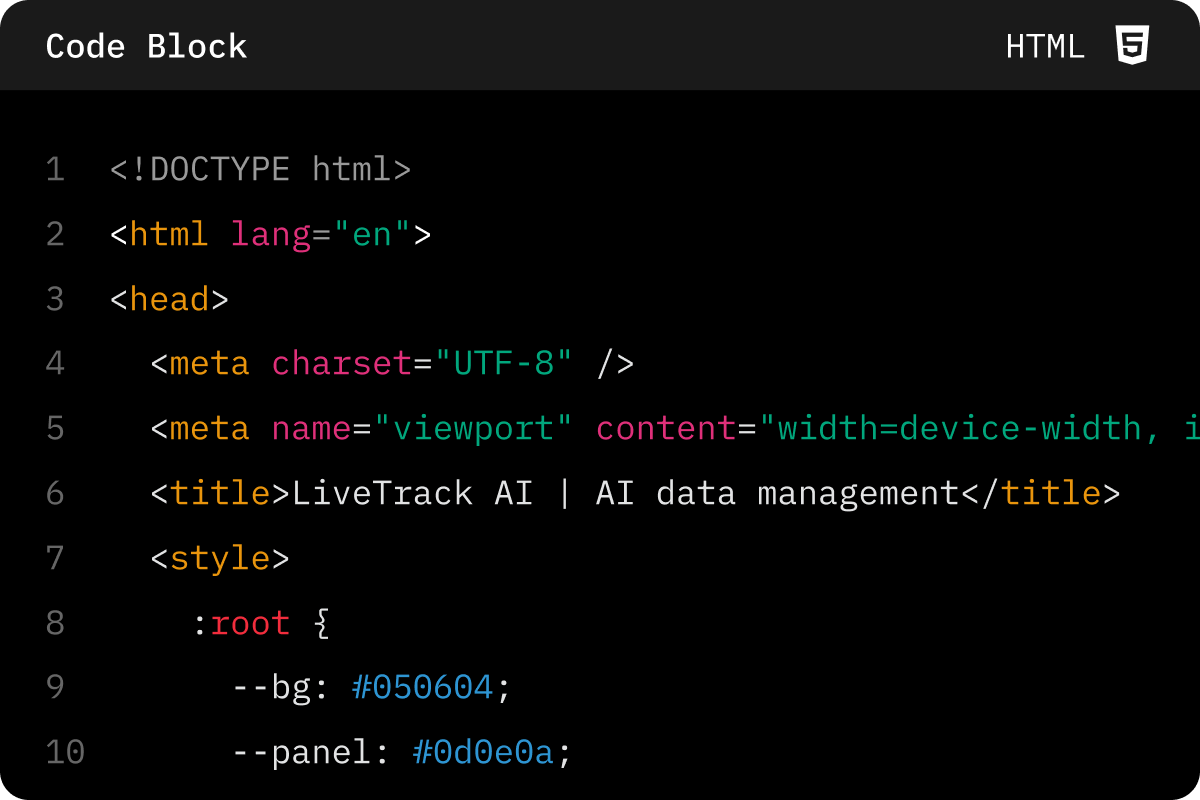Click the HTML5 shield icon
1200x800 pixels.
1132,46
